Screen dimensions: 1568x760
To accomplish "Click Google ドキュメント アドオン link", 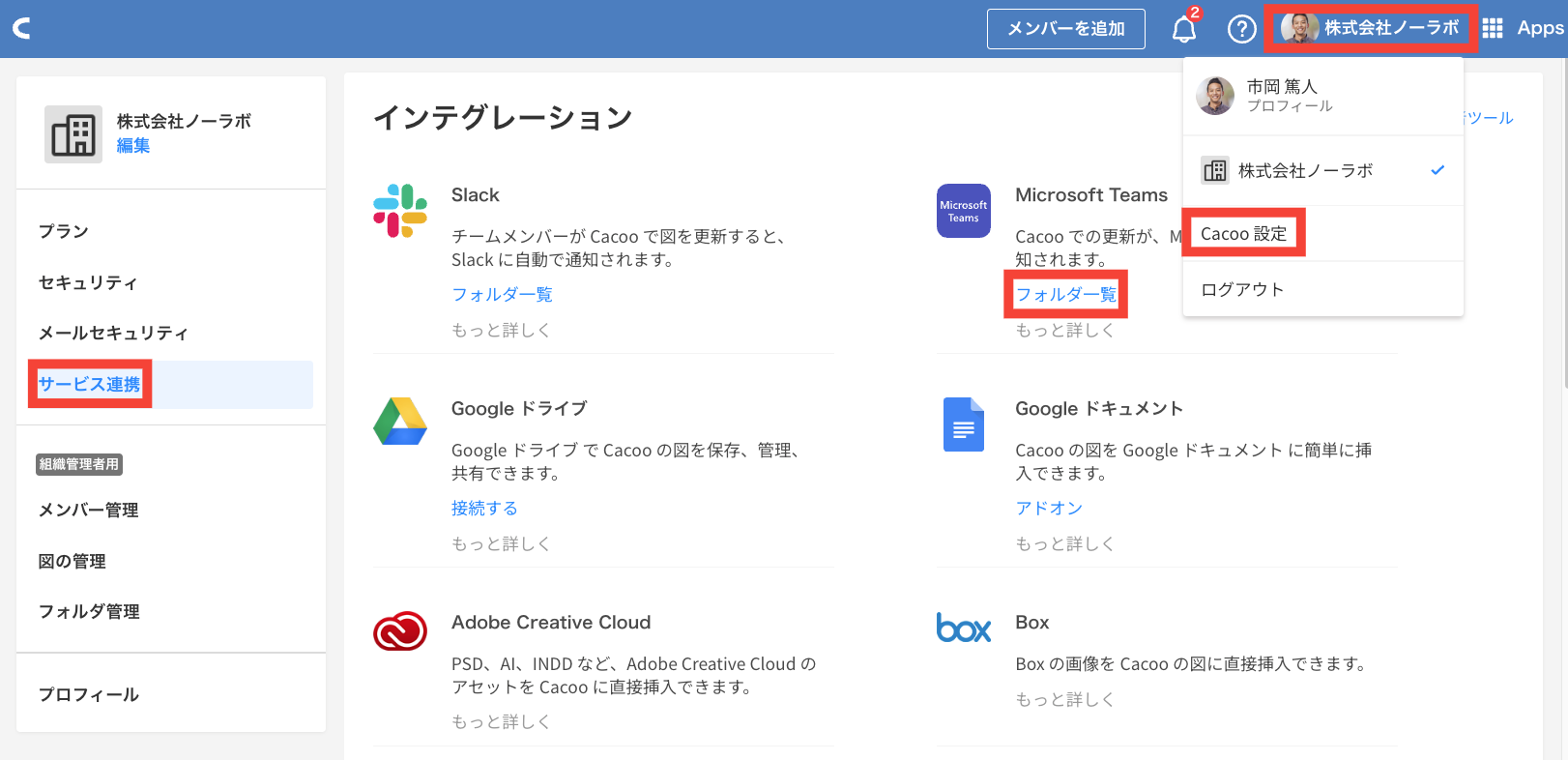I will tap(1049, 508).
